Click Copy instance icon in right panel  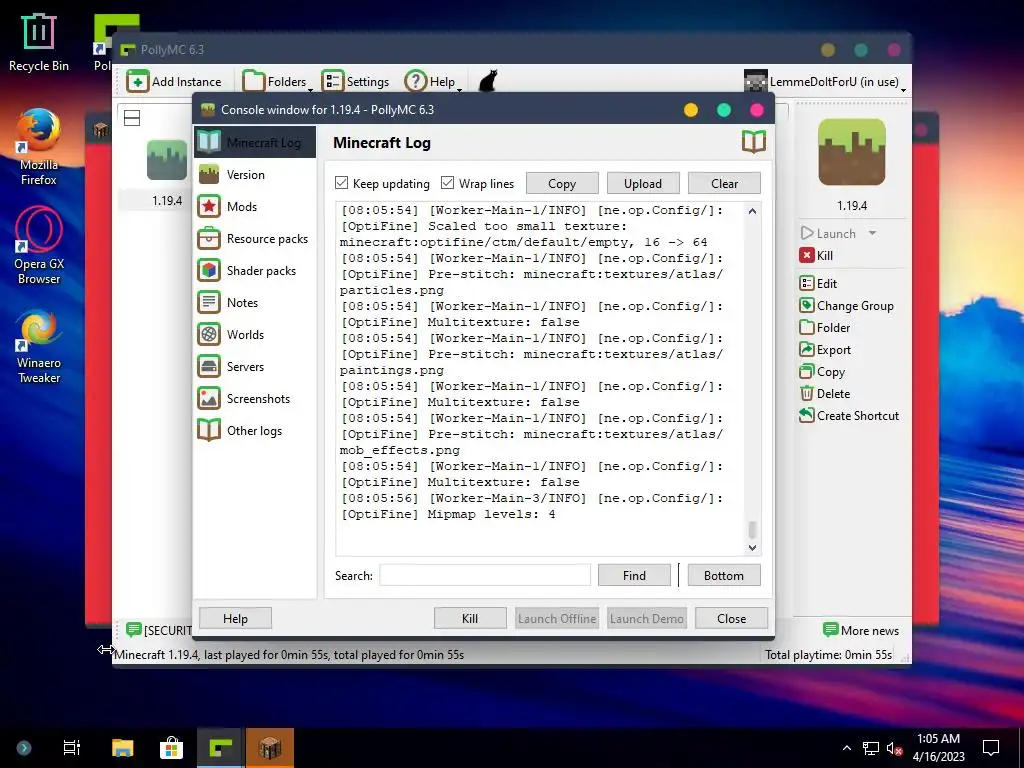[x=807, y=372]
